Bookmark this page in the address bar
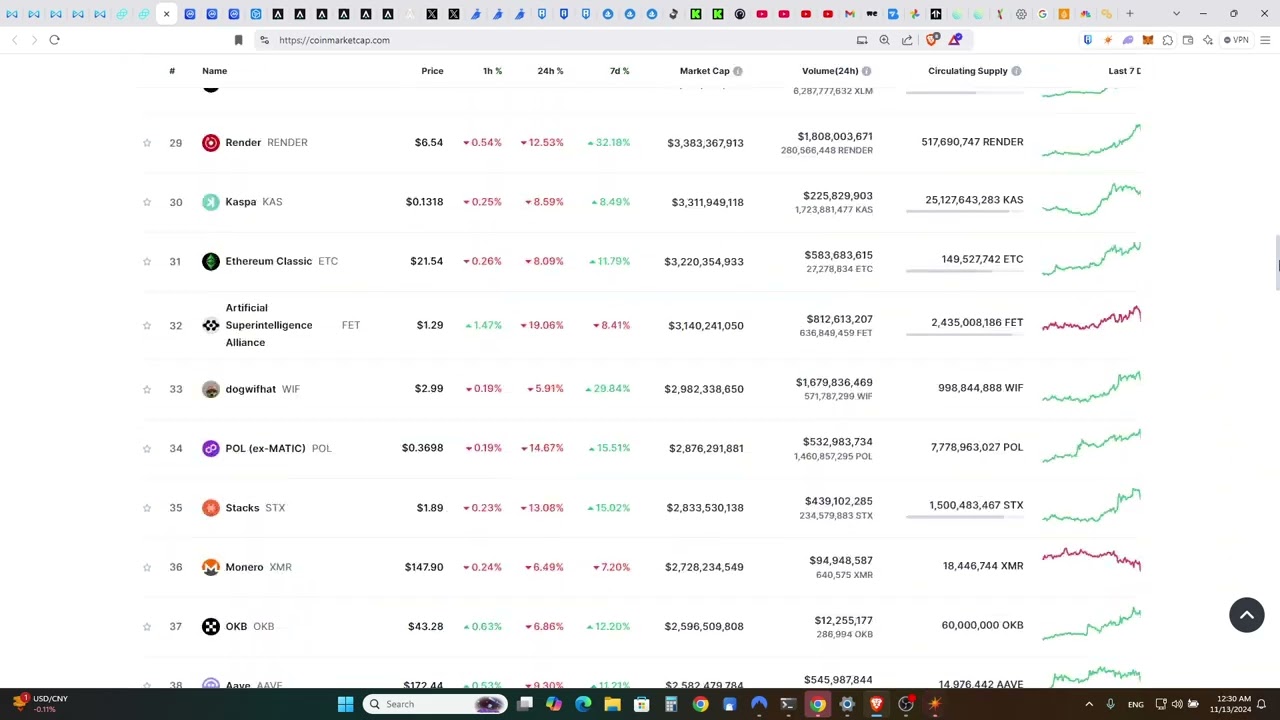Image resolution: width=1280 pixels, height=720 pixels. pos(238,40)
